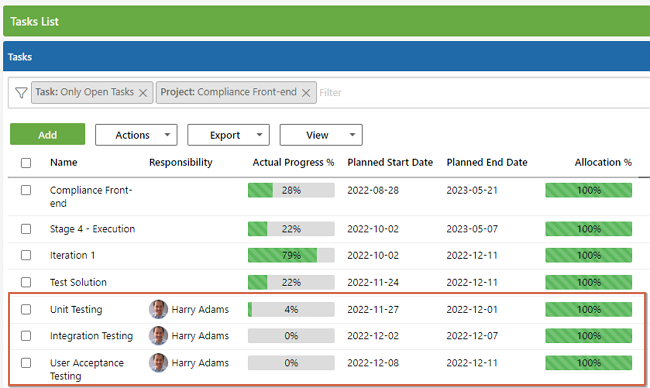Focus the Filter text input field
650x388 pixels.
tap(481, 92)
